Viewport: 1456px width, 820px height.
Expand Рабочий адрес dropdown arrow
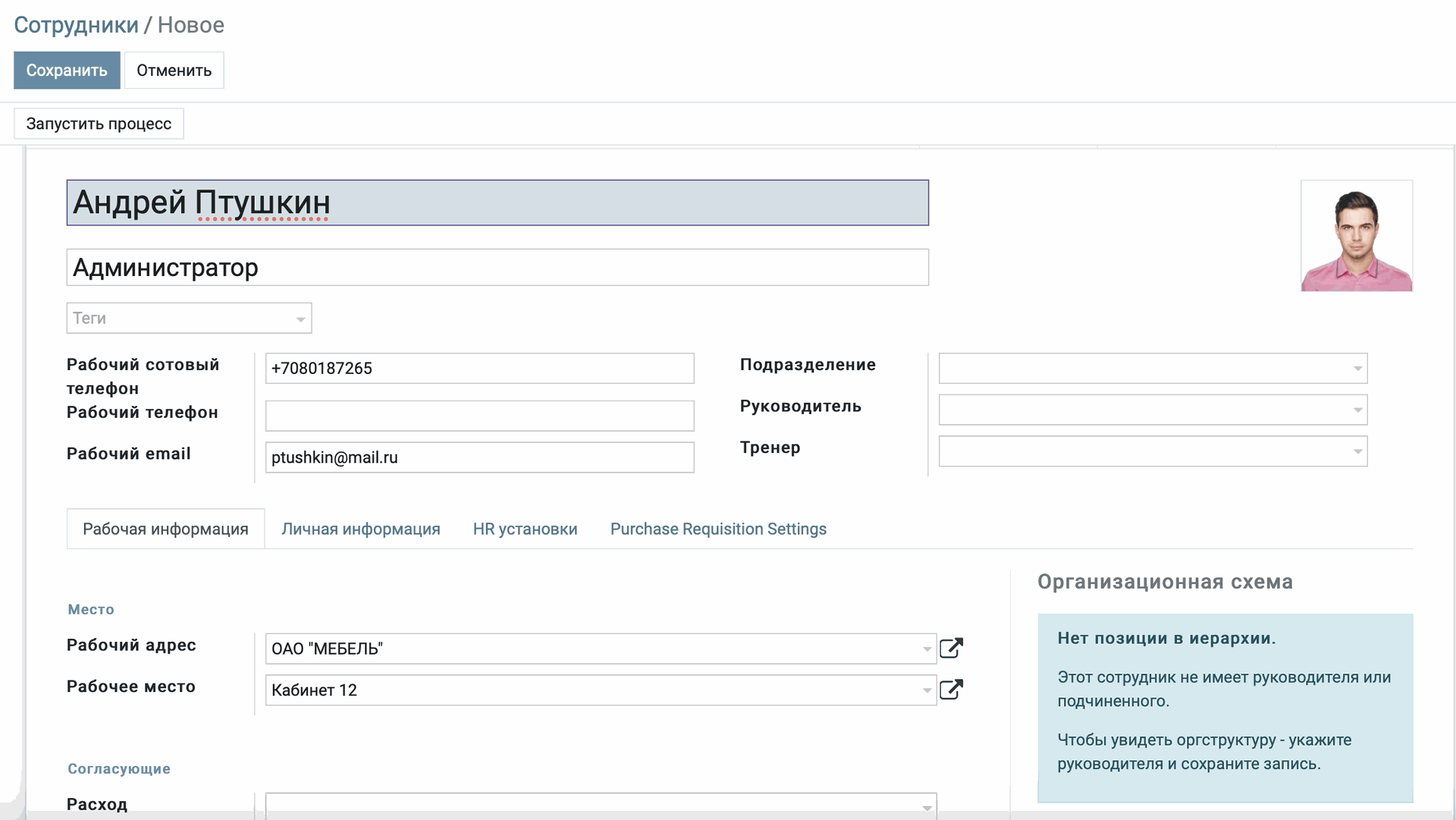click(927, 649)
